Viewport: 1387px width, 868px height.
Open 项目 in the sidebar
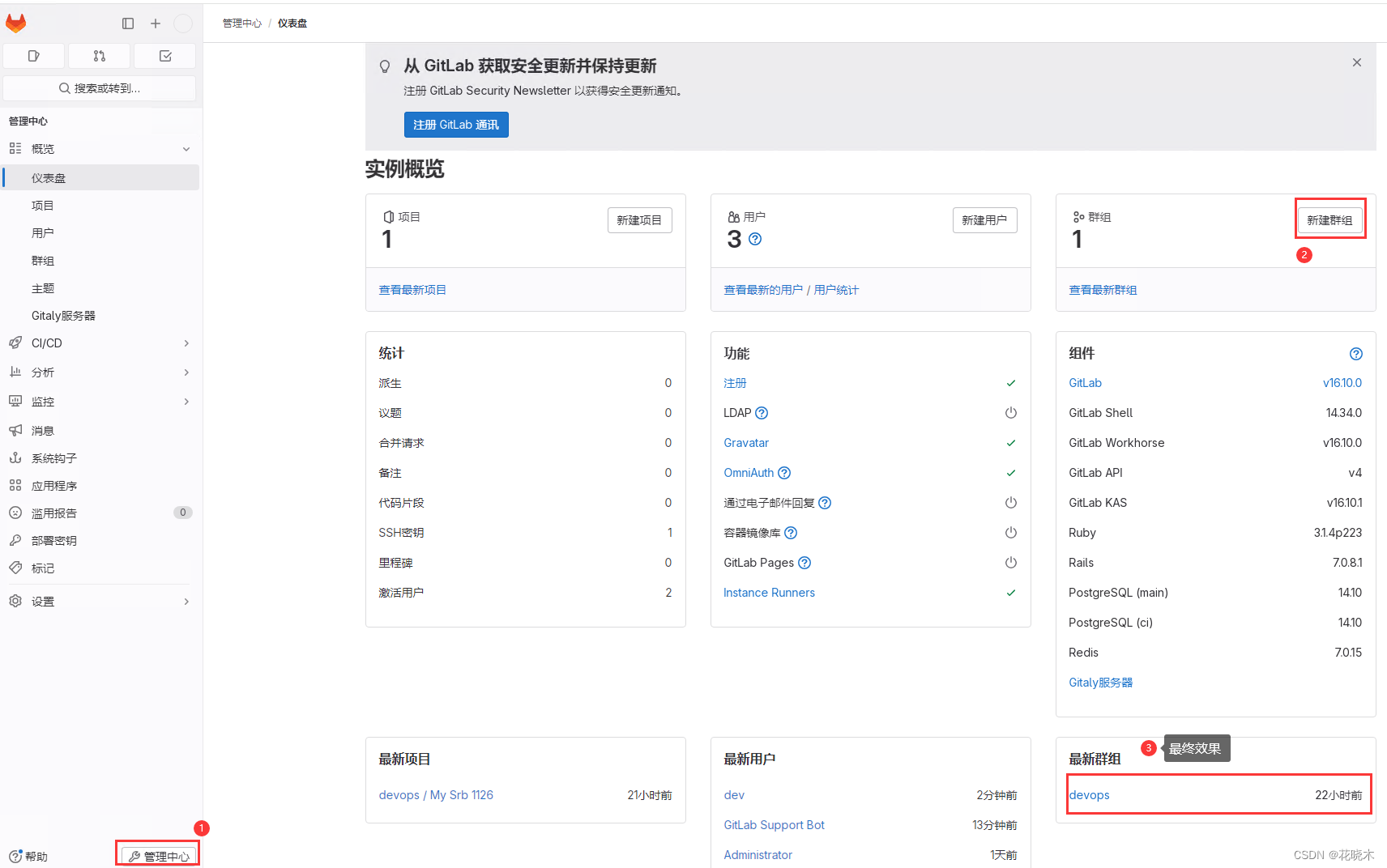coord(100,206)
